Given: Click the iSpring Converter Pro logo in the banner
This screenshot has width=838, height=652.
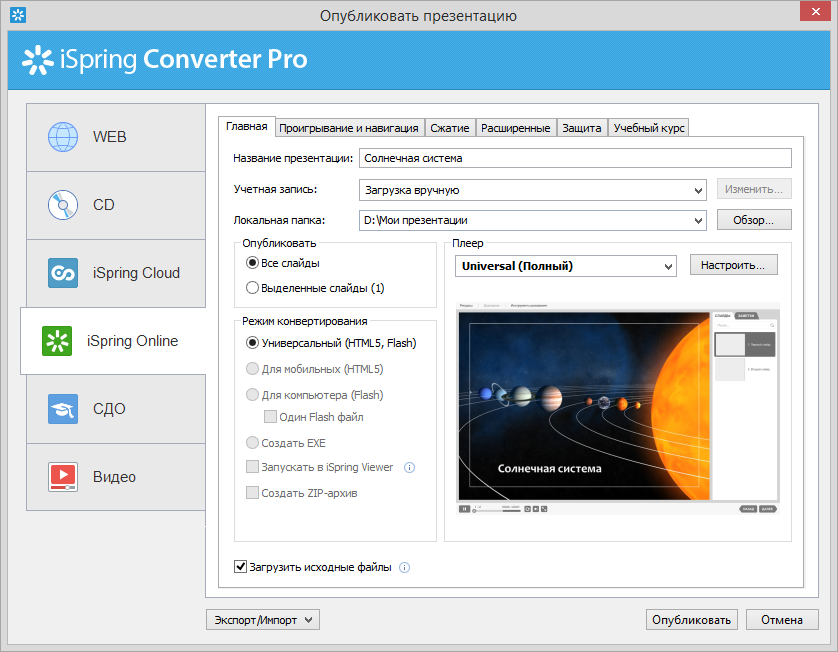Looking at the screenshot, I should [165, 59].
